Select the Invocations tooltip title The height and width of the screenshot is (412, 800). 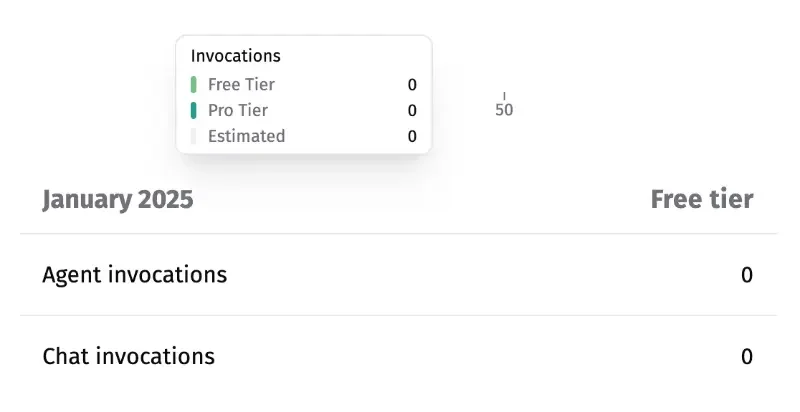pyautogui.click(x=236, y=56)
